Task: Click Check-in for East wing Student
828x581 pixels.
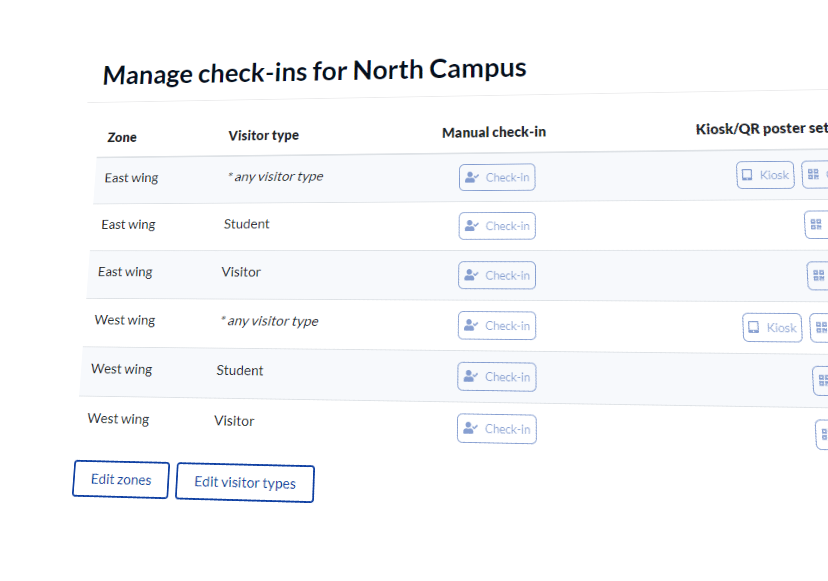Action: click(x=497, y=226)
